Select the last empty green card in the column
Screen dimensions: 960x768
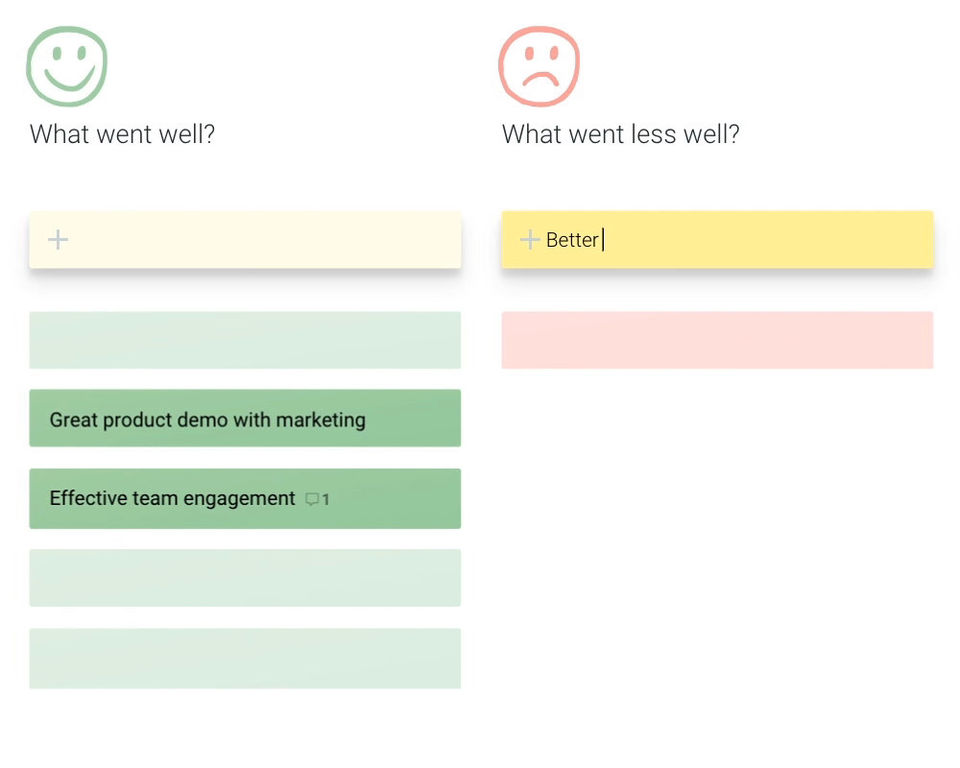[245, 658]
